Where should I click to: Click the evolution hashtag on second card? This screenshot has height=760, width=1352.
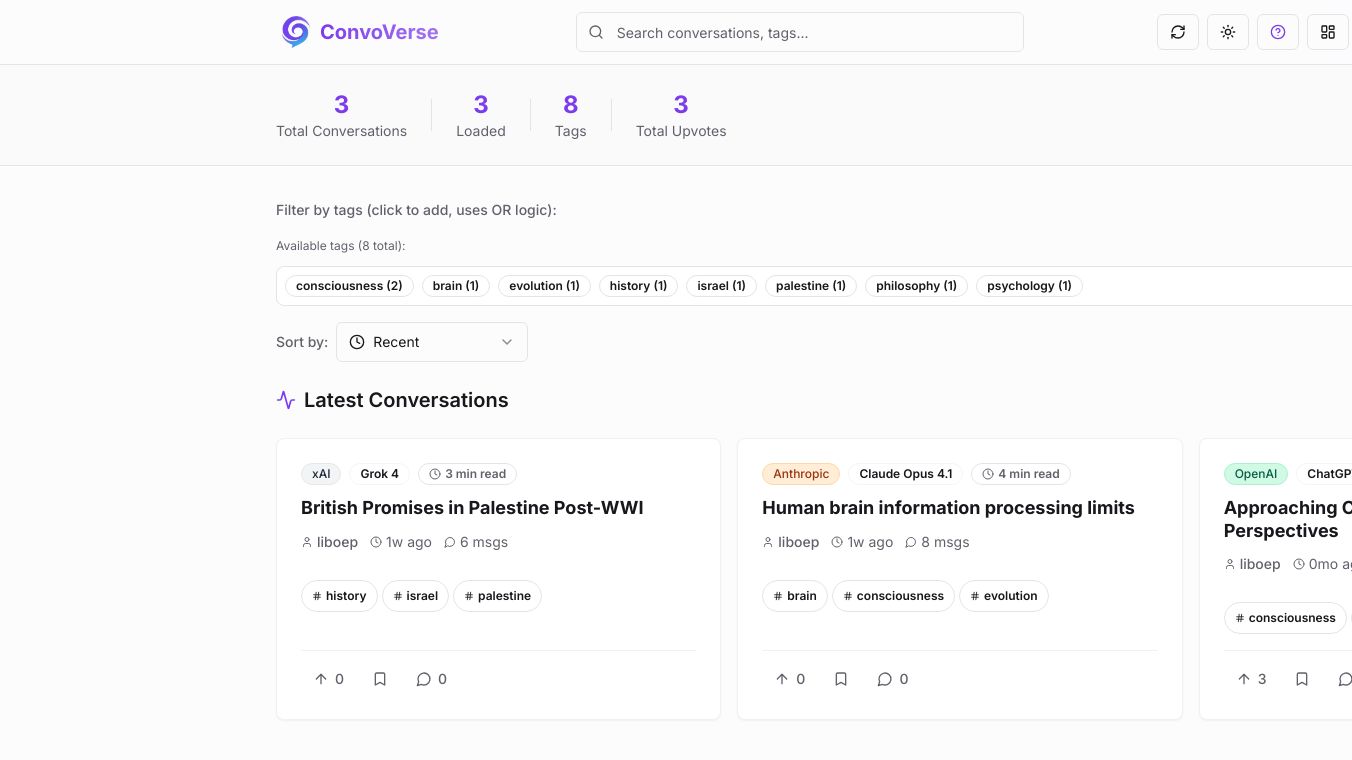tap(1004, 596)
